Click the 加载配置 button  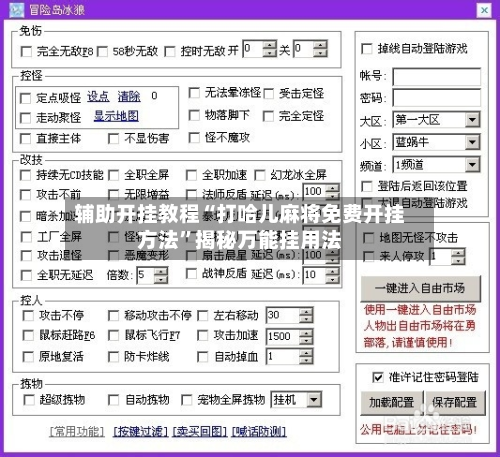[x=392, y=402]
